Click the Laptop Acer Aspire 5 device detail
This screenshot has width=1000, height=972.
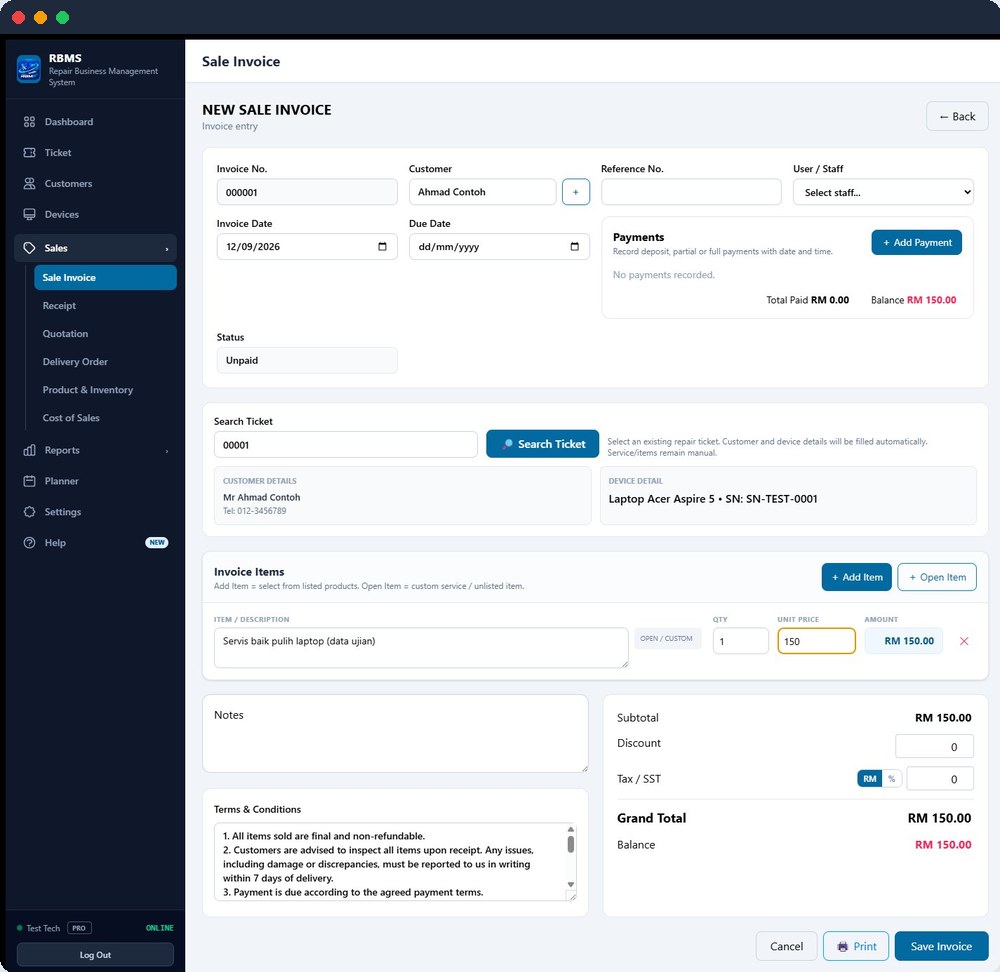(x=713, y=499)
